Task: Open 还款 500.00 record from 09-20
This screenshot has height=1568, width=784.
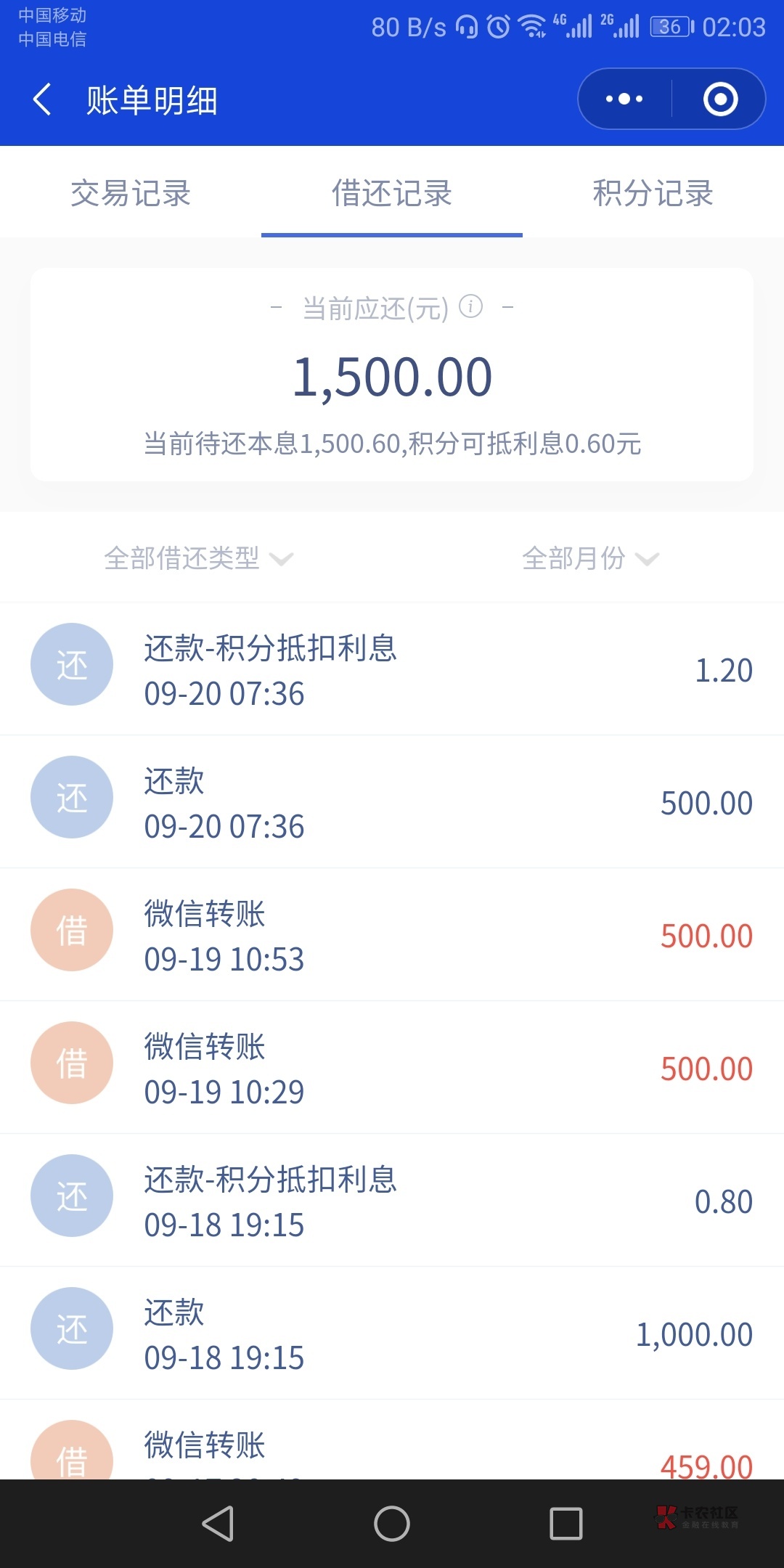Action: [x=392, y=802]
